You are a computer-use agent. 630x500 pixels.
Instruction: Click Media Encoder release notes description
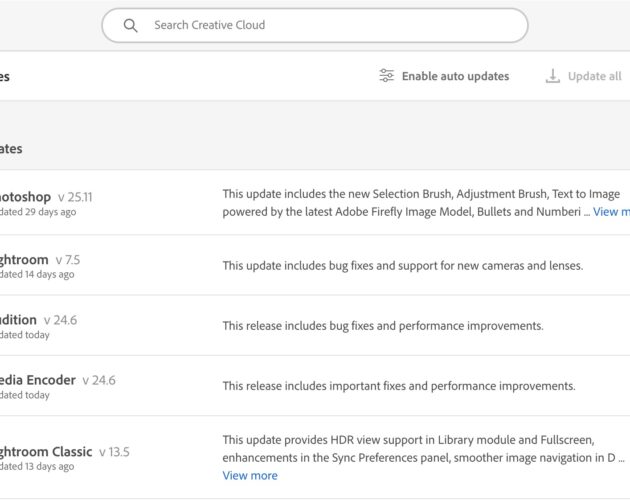(x=399, y=386)
